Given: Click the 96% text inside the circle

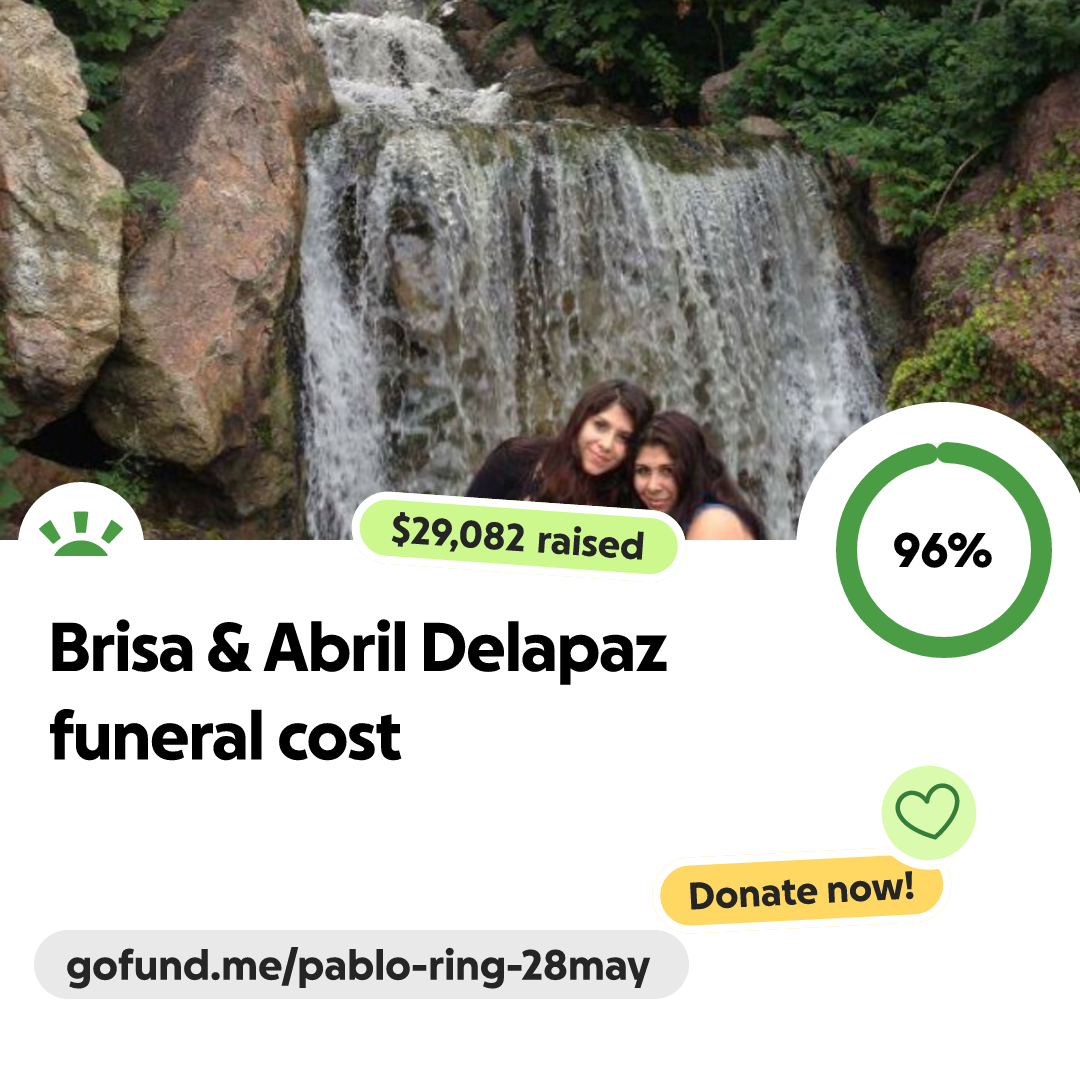Looking at the screenshot, I should point(943,550).
